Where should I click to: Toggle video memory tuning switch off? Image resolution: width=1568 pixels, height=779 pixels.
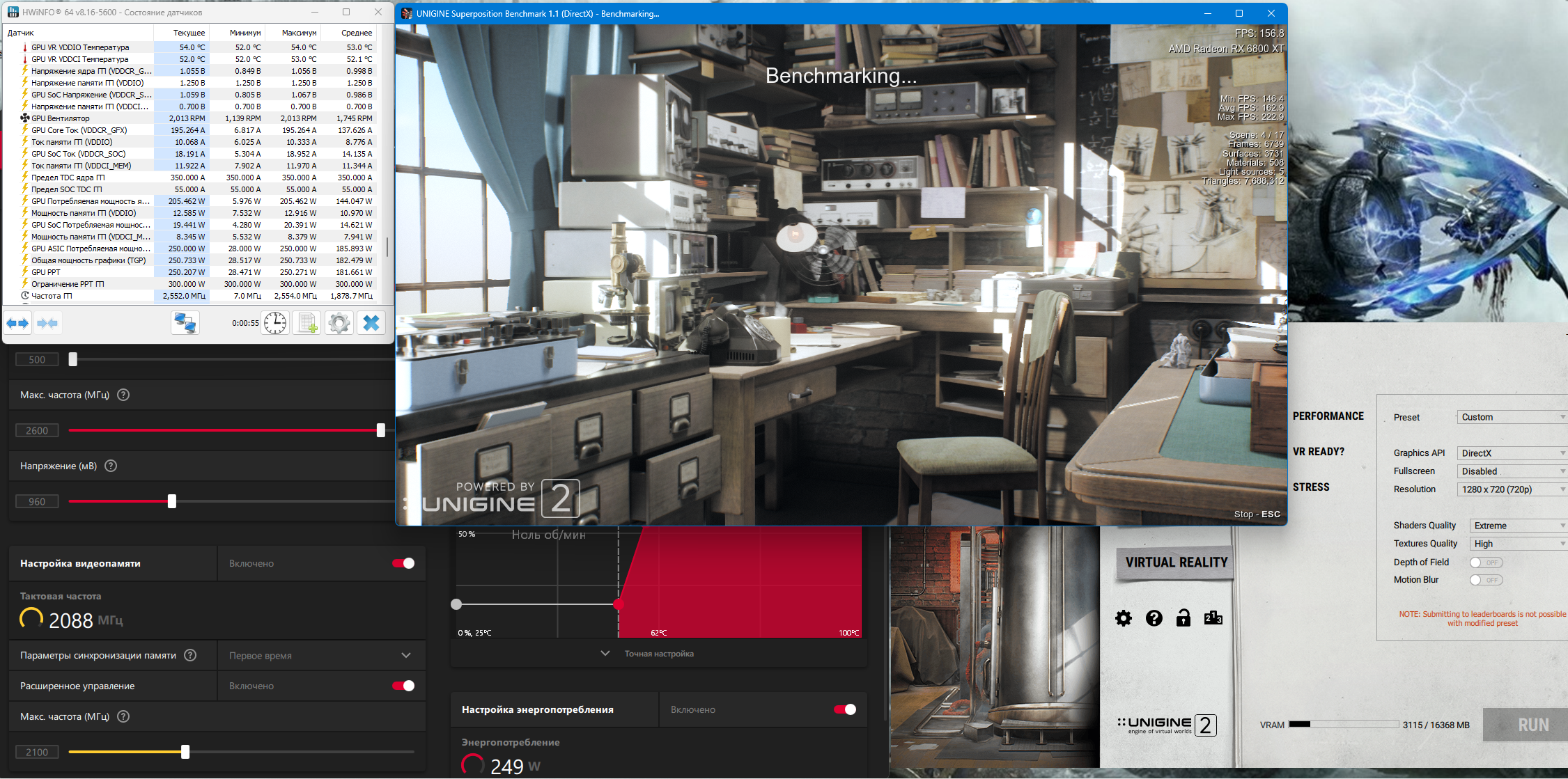point(403,563)
